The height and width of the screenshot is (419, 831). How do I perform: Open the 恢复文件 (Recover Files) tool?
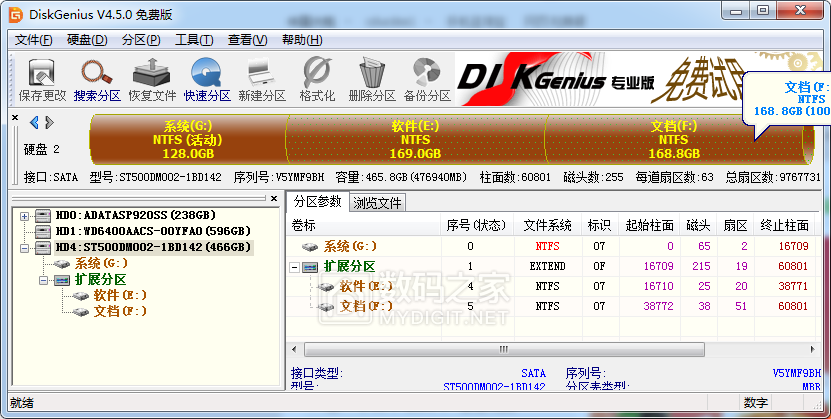coord(152,80)
